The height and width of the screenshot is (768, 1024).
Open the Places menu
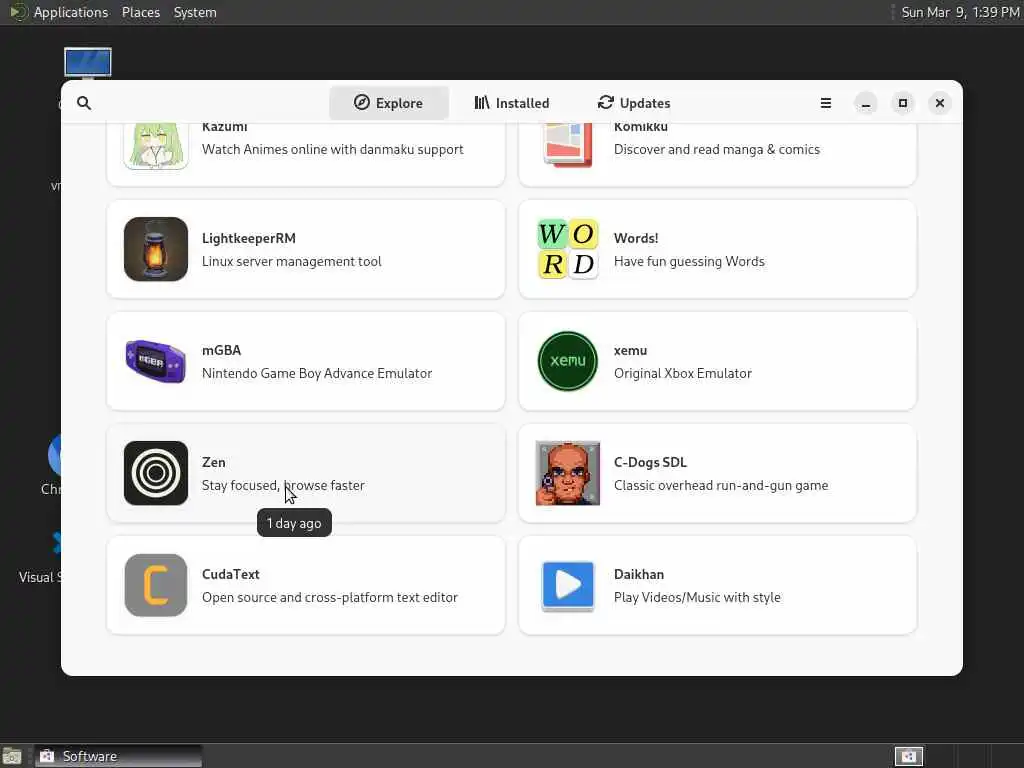[141, 12]
